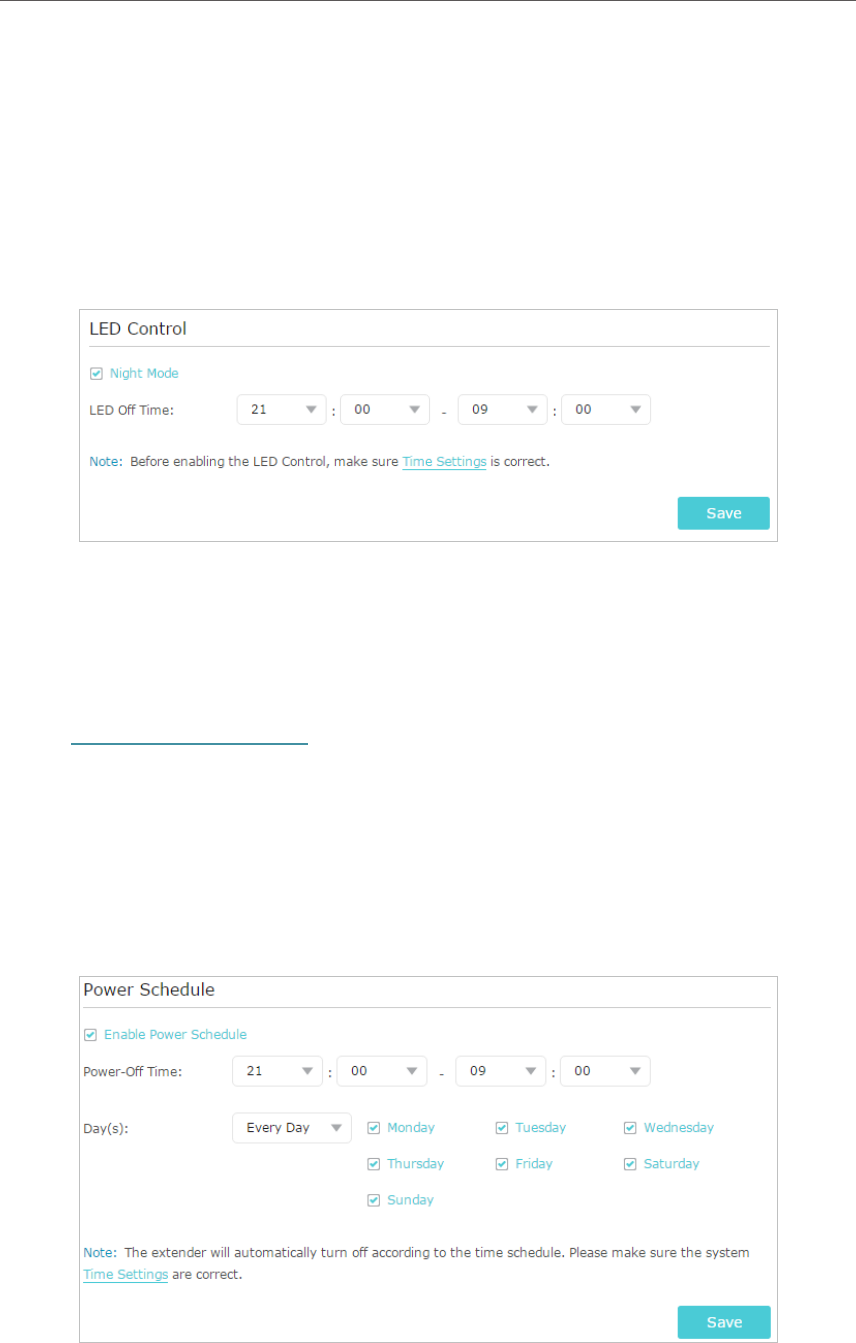Open Power-Off Time start hour dropdown
The image size is (856, 1343).
coord(278,1071)
